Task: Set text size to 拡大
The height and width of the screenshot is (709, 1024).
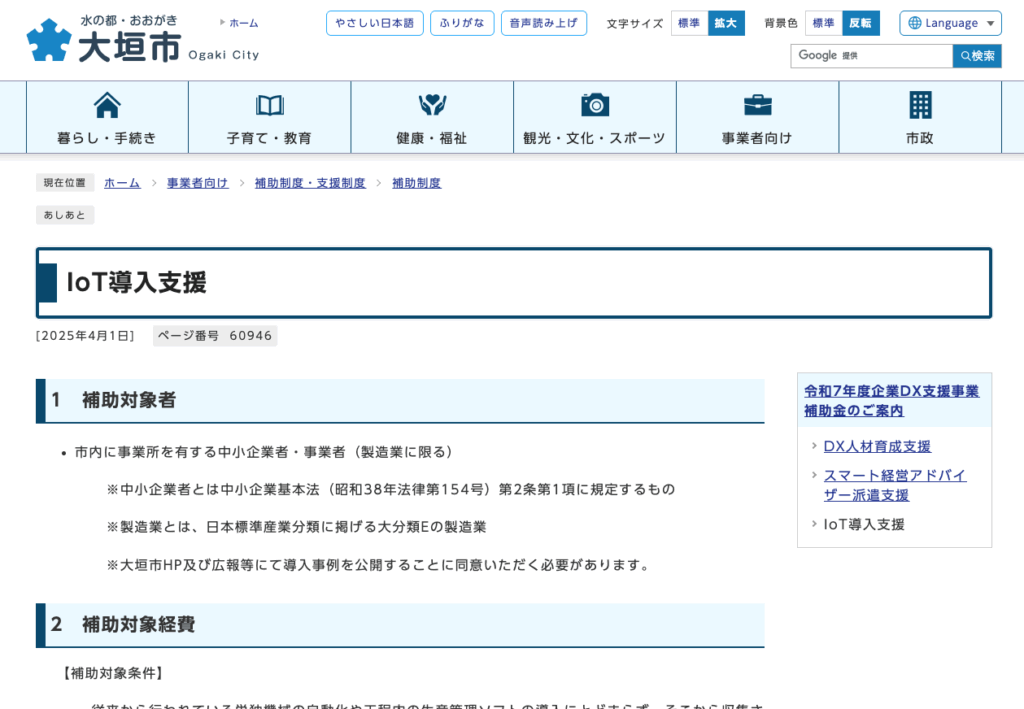Action: point(726,23)
